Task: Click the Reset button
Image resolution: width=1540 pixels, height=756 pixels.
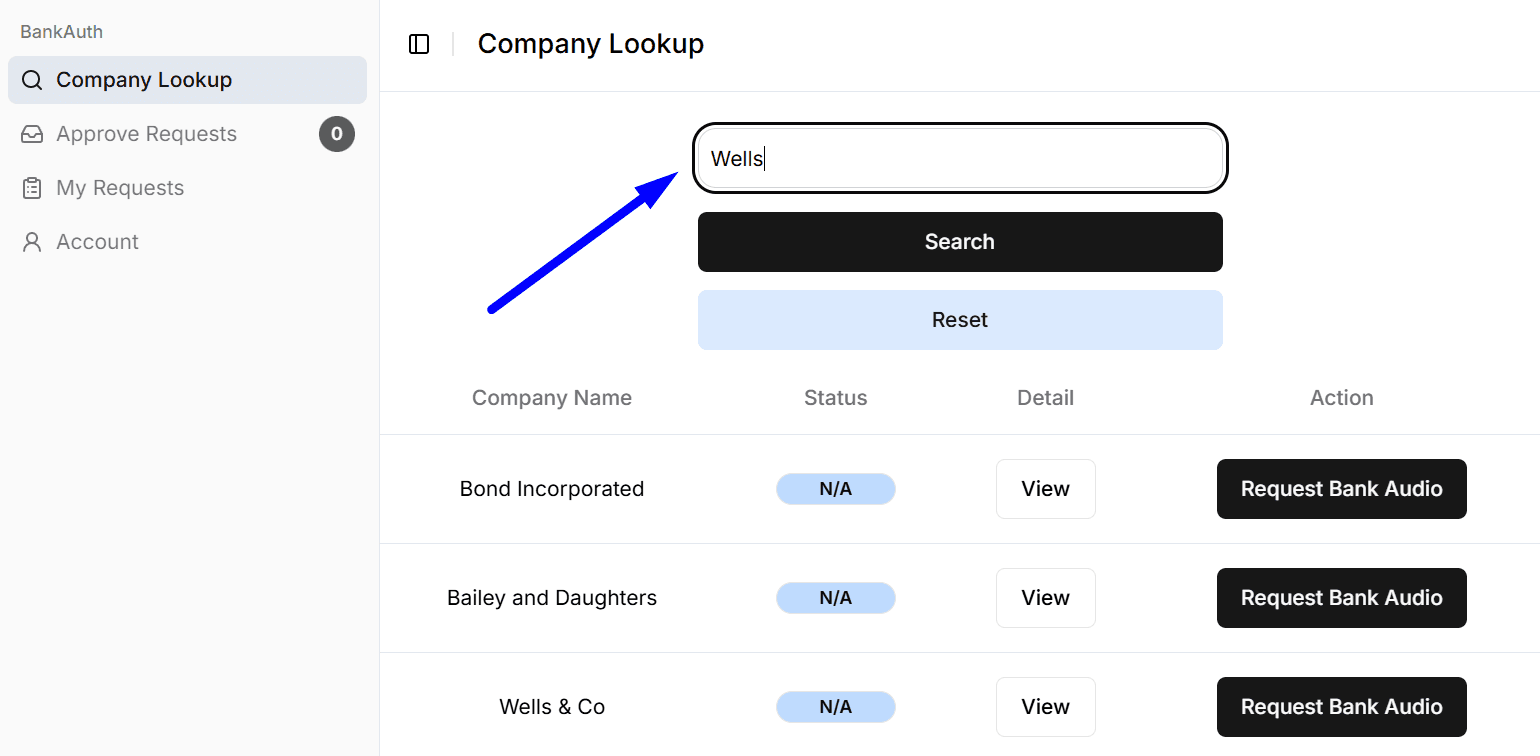Action: pos(960,320)
